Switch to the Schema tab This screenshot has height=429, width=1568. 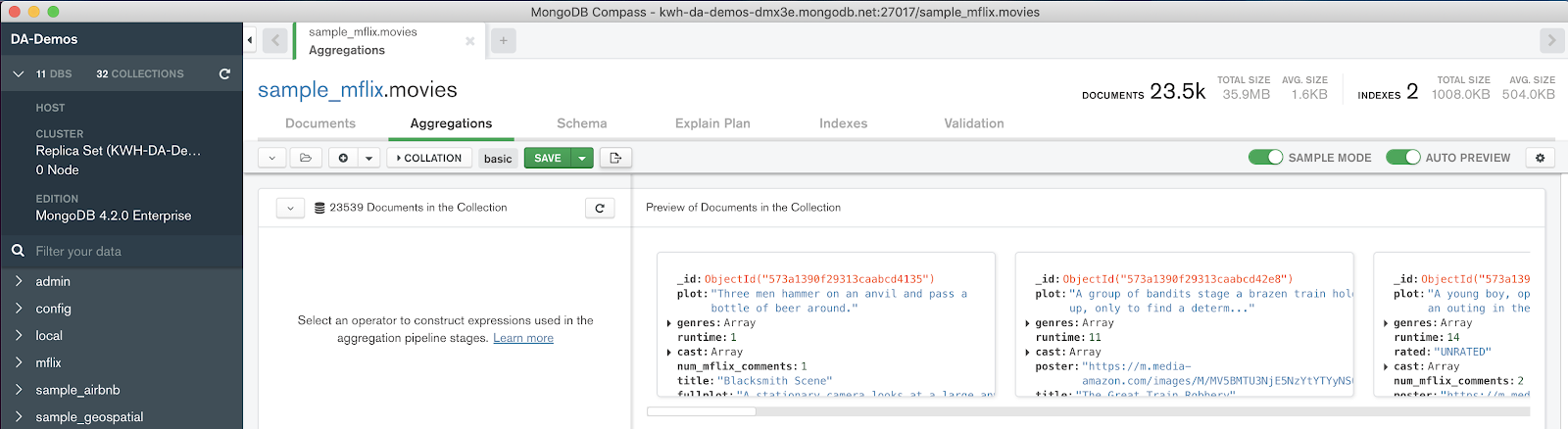582,123
